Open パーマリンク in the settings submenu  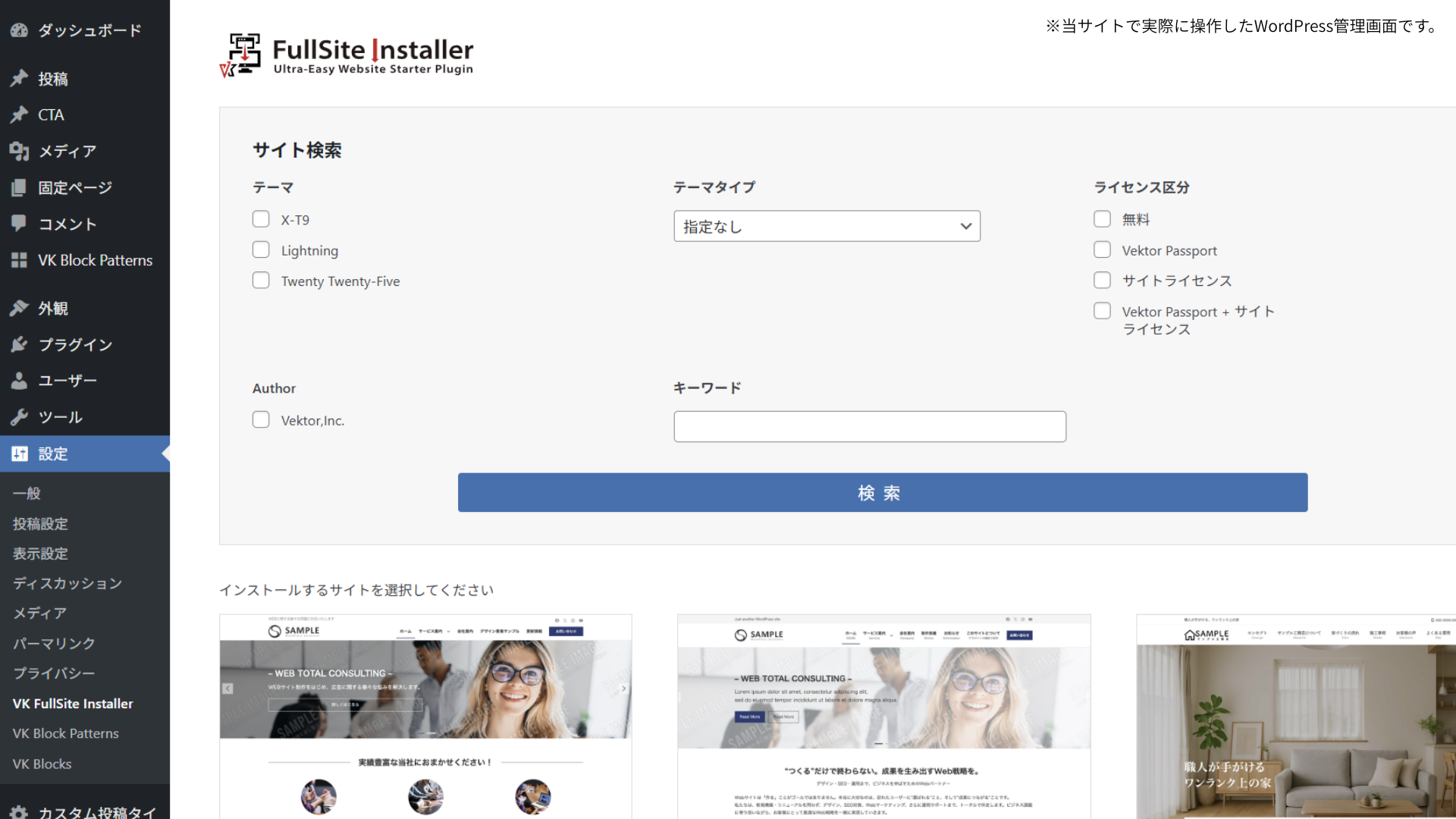click(54, 643)
